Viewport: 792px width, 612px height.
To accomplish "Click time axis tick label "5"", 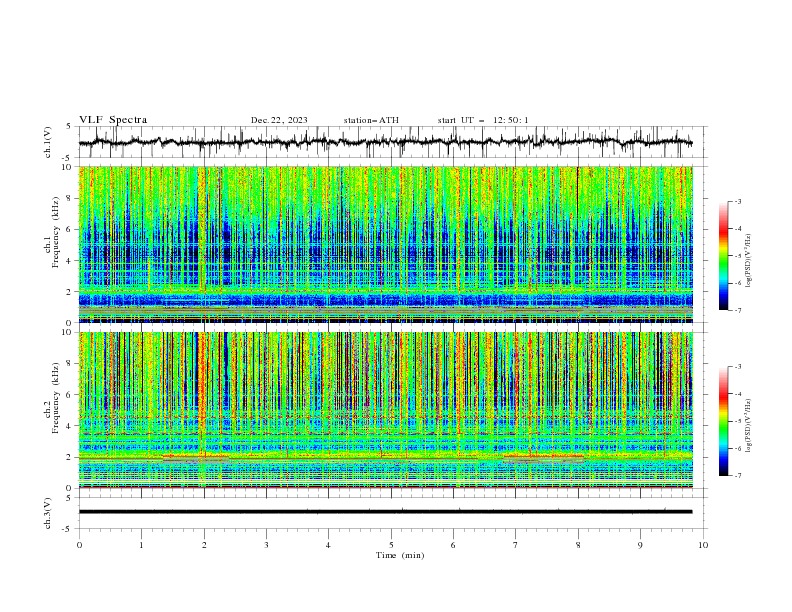I will click(391, 545).
